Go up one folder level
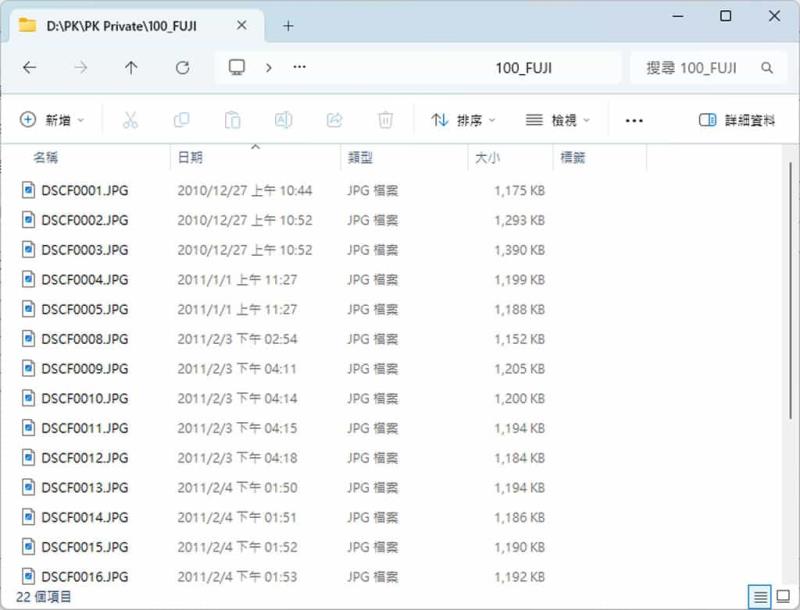 point(131,67)
